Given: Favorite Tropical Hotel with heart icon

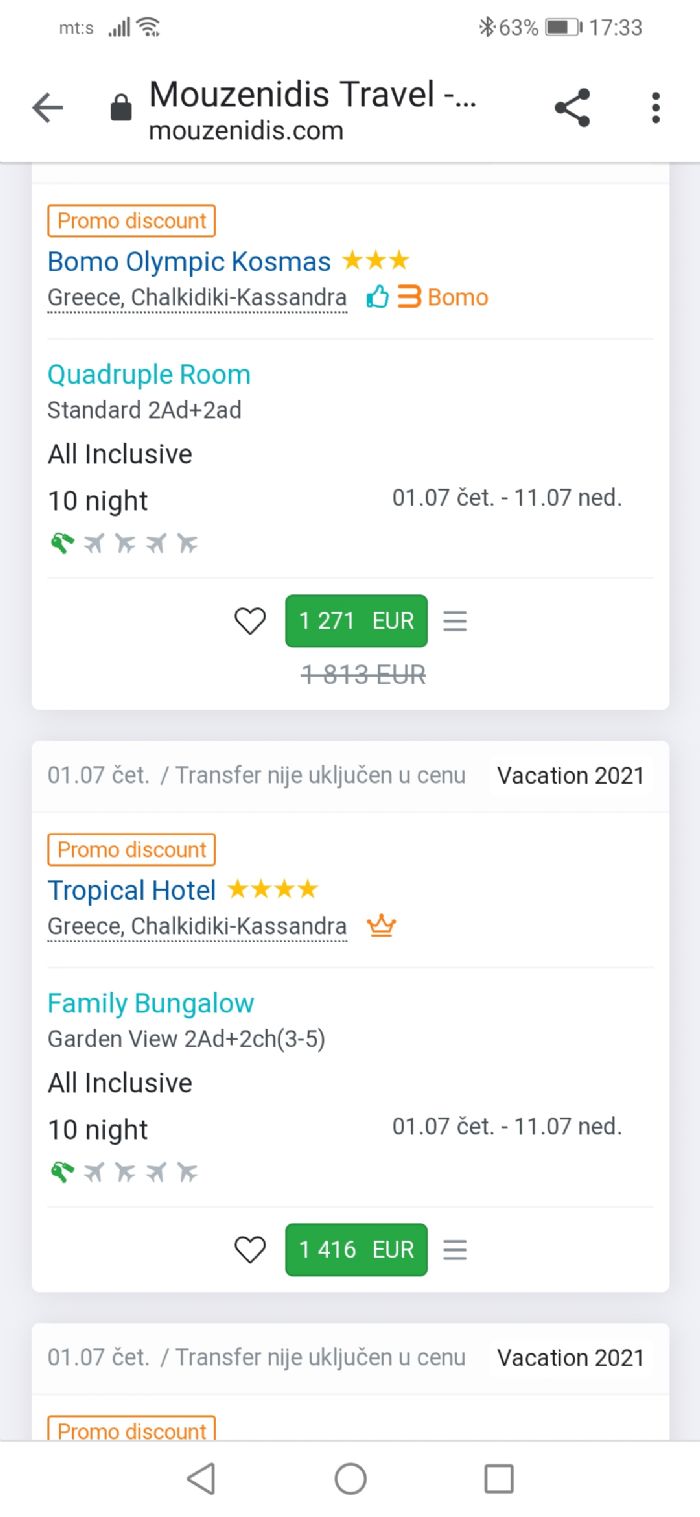Looking at the screenshot, I should 250,1250.
